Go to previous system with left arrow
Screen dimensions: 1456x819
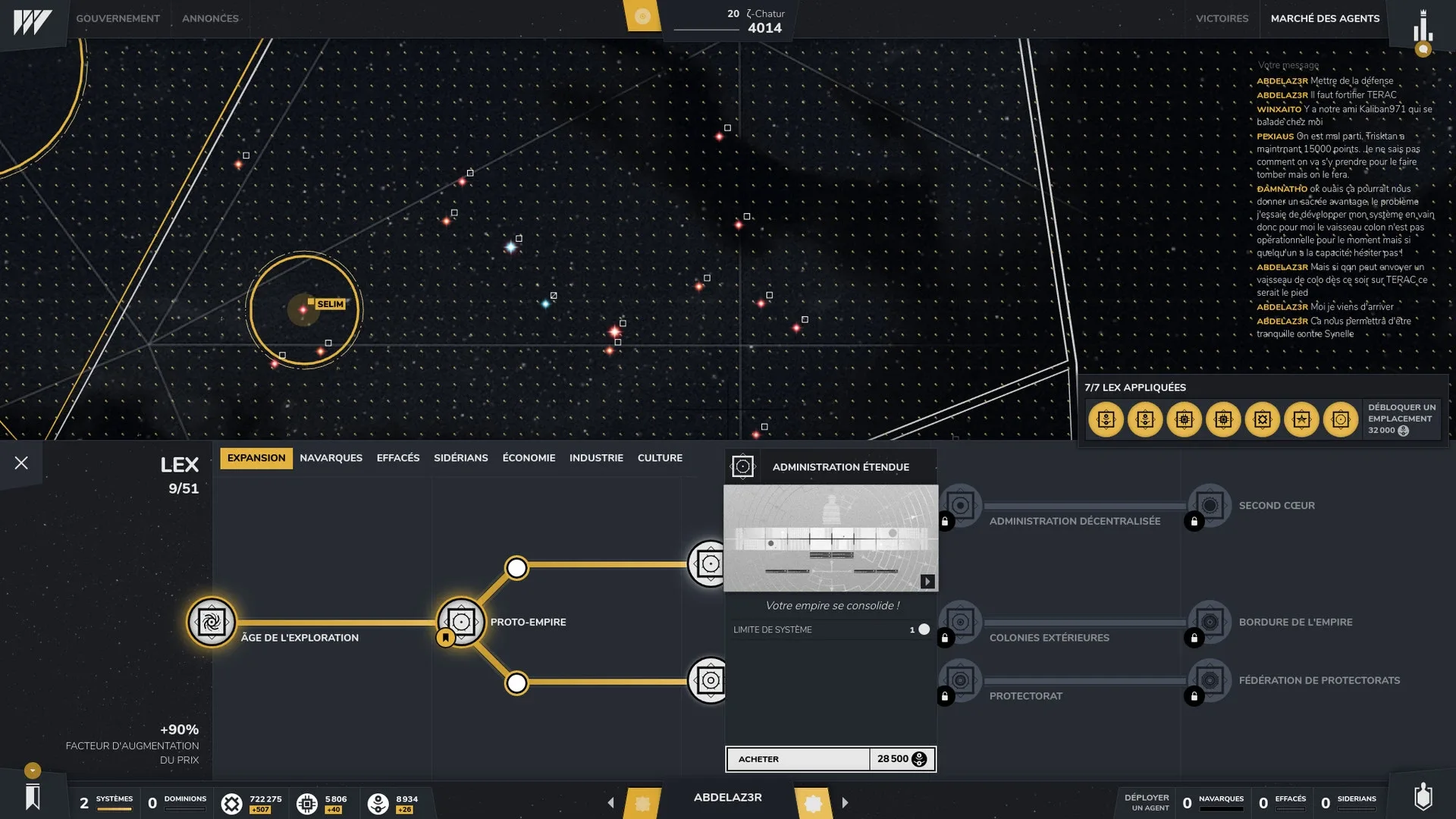610,802
